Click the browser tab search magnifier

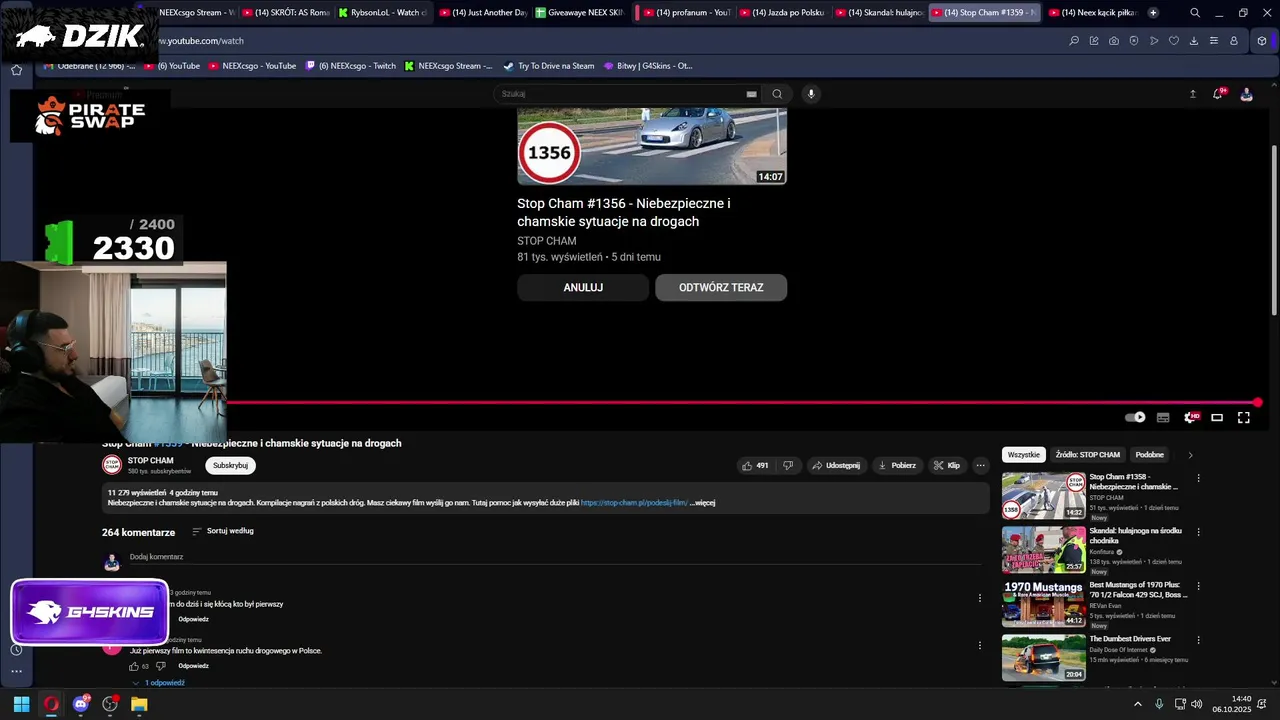click(x=1195, y=13)
